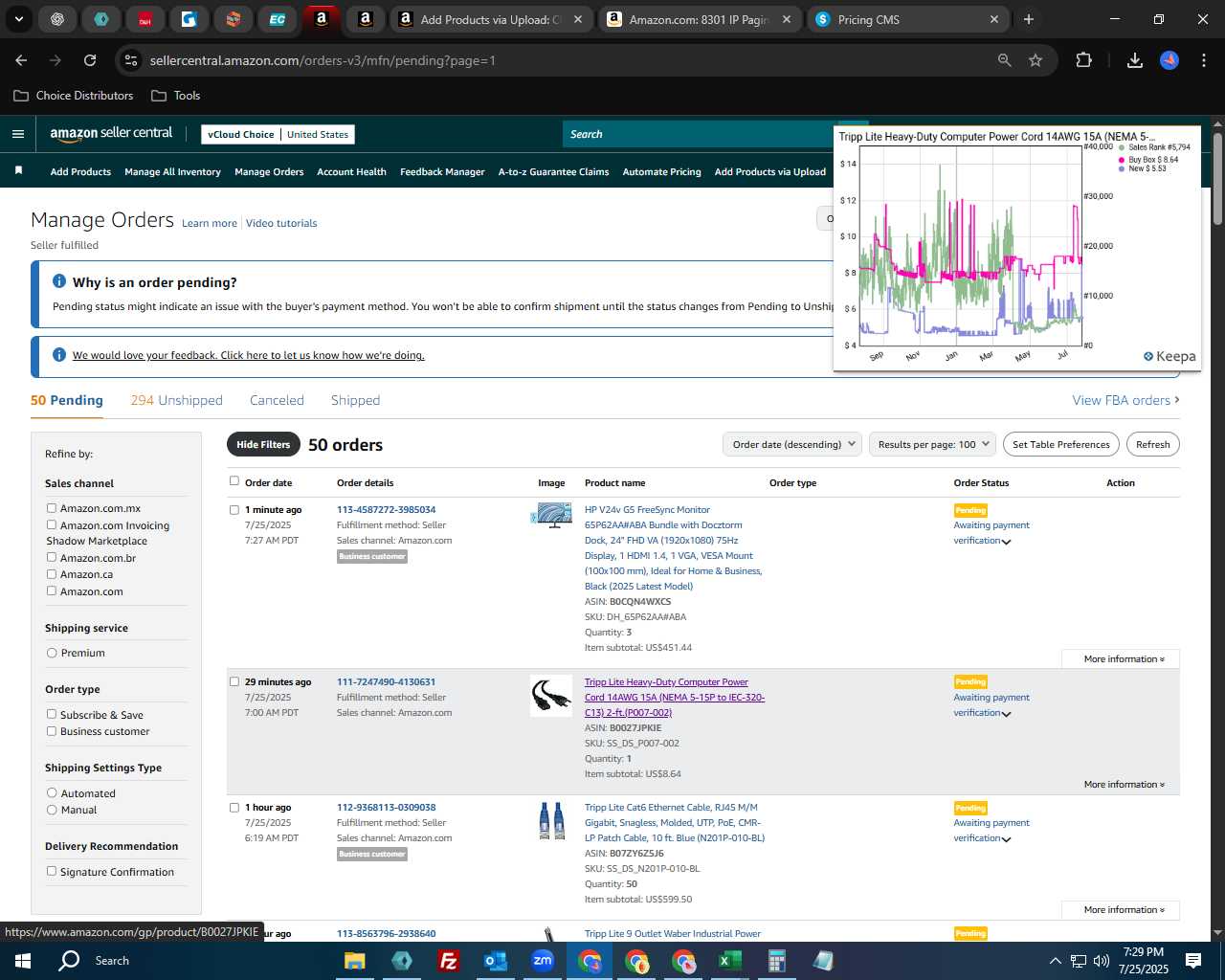Open the View FBA orders link
Viewport: 1225px width, 980px height.
(1125, 400)
